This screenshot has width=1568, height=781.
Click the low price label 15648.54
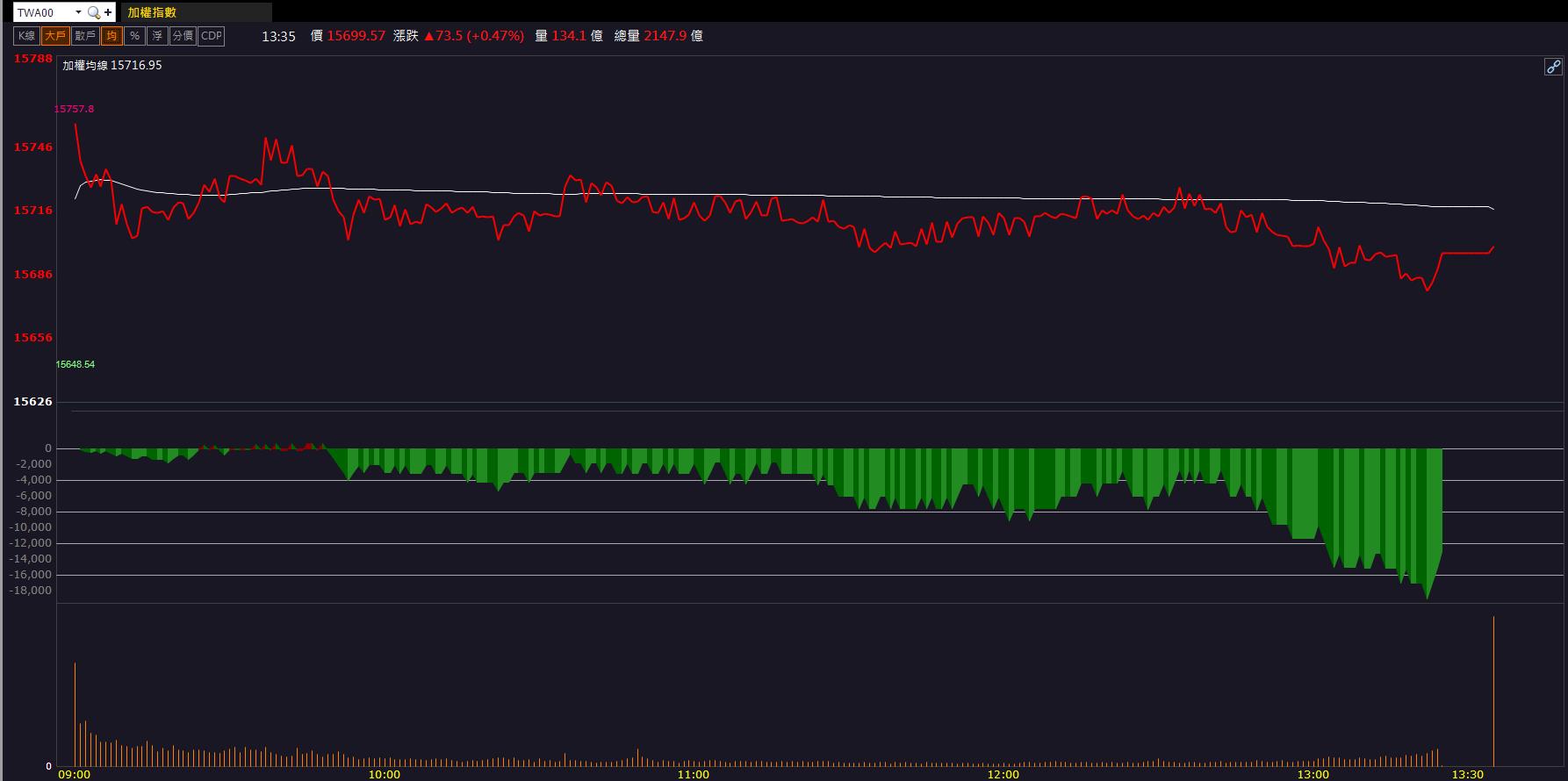(75, 364)
